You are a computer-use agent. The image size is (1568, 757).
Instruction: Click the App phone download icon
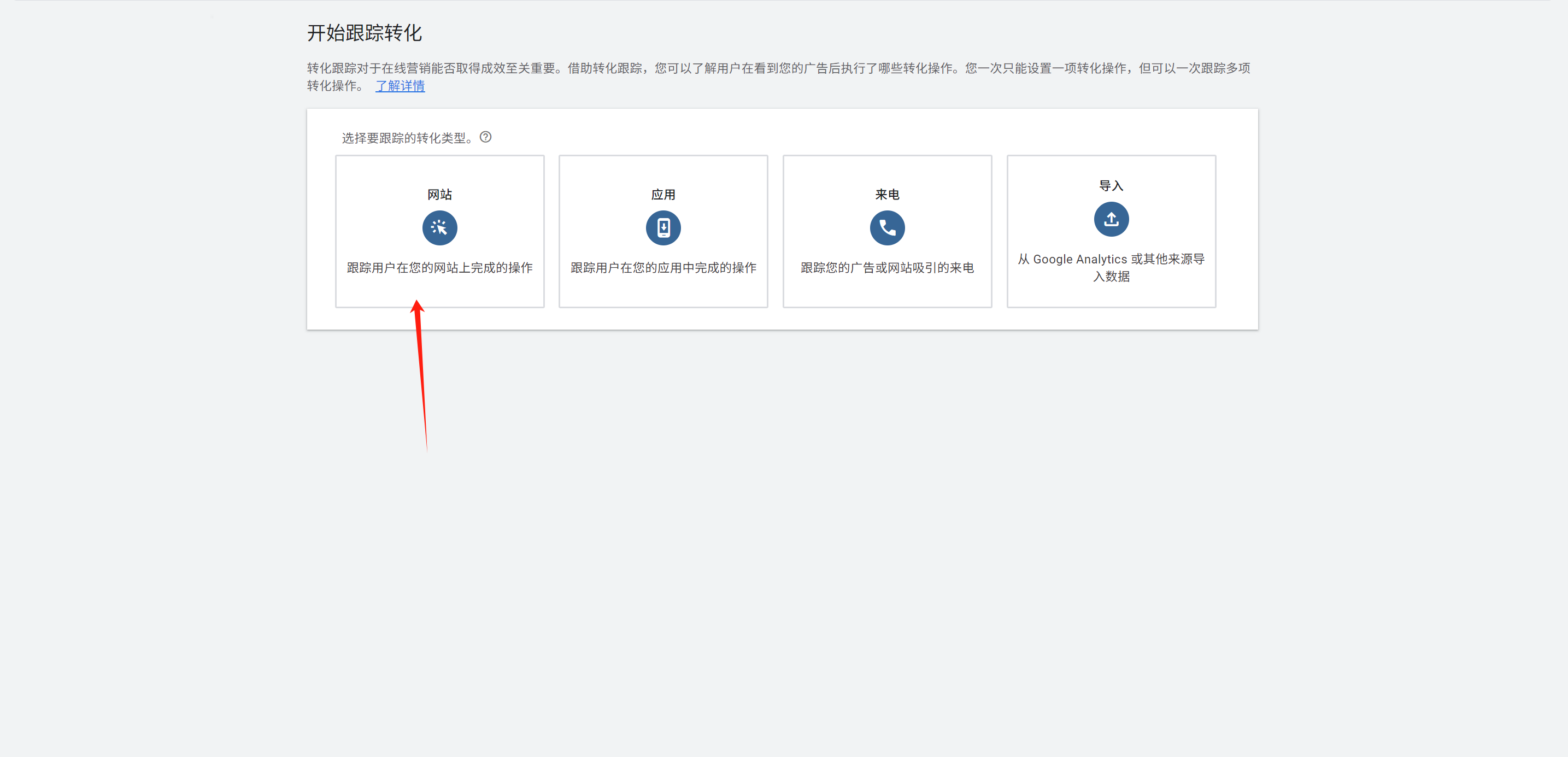click(x=663, y=228)
